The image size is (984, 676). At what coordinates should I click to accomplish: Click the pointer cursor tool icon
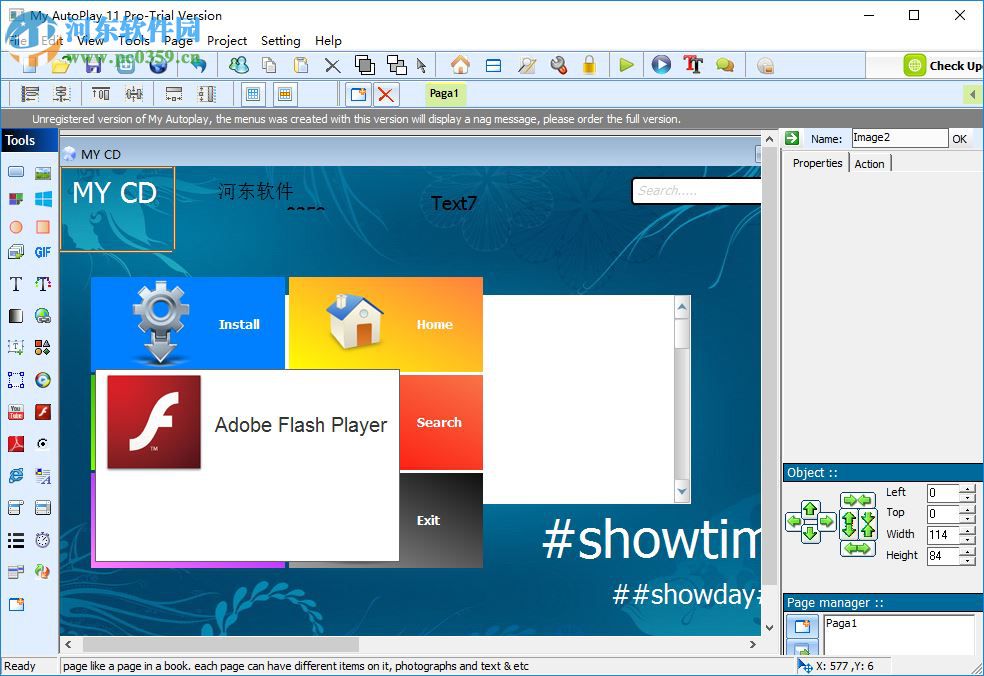[422, 65]
